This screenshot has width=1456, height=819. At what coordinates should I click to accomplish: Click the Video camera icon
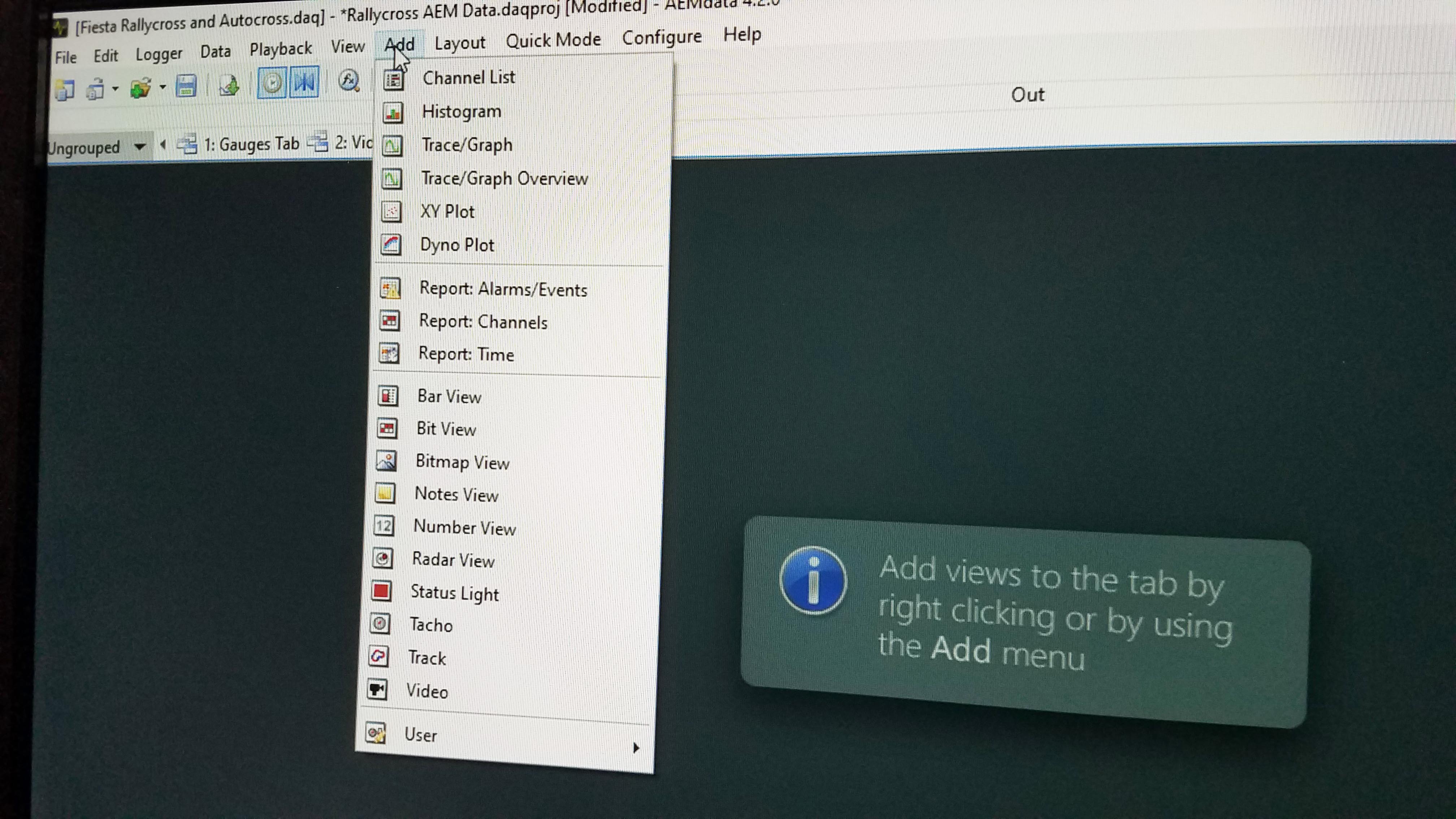378,690
